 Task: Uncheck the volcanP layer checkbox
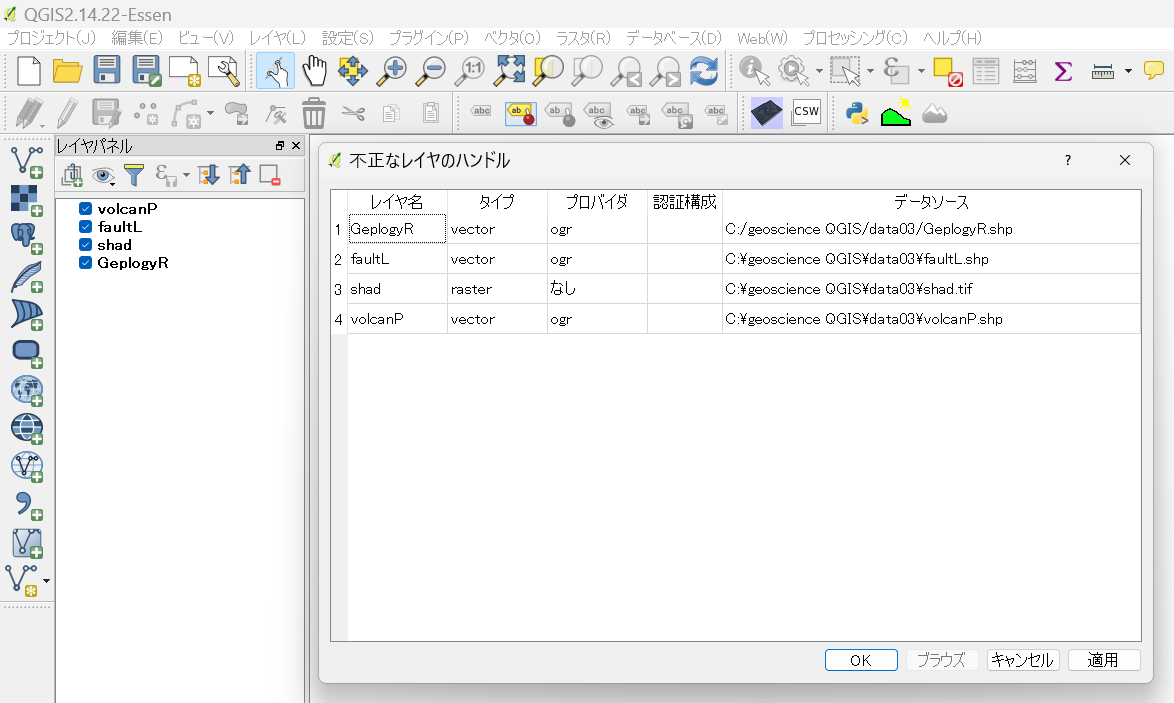pos(85,209)
